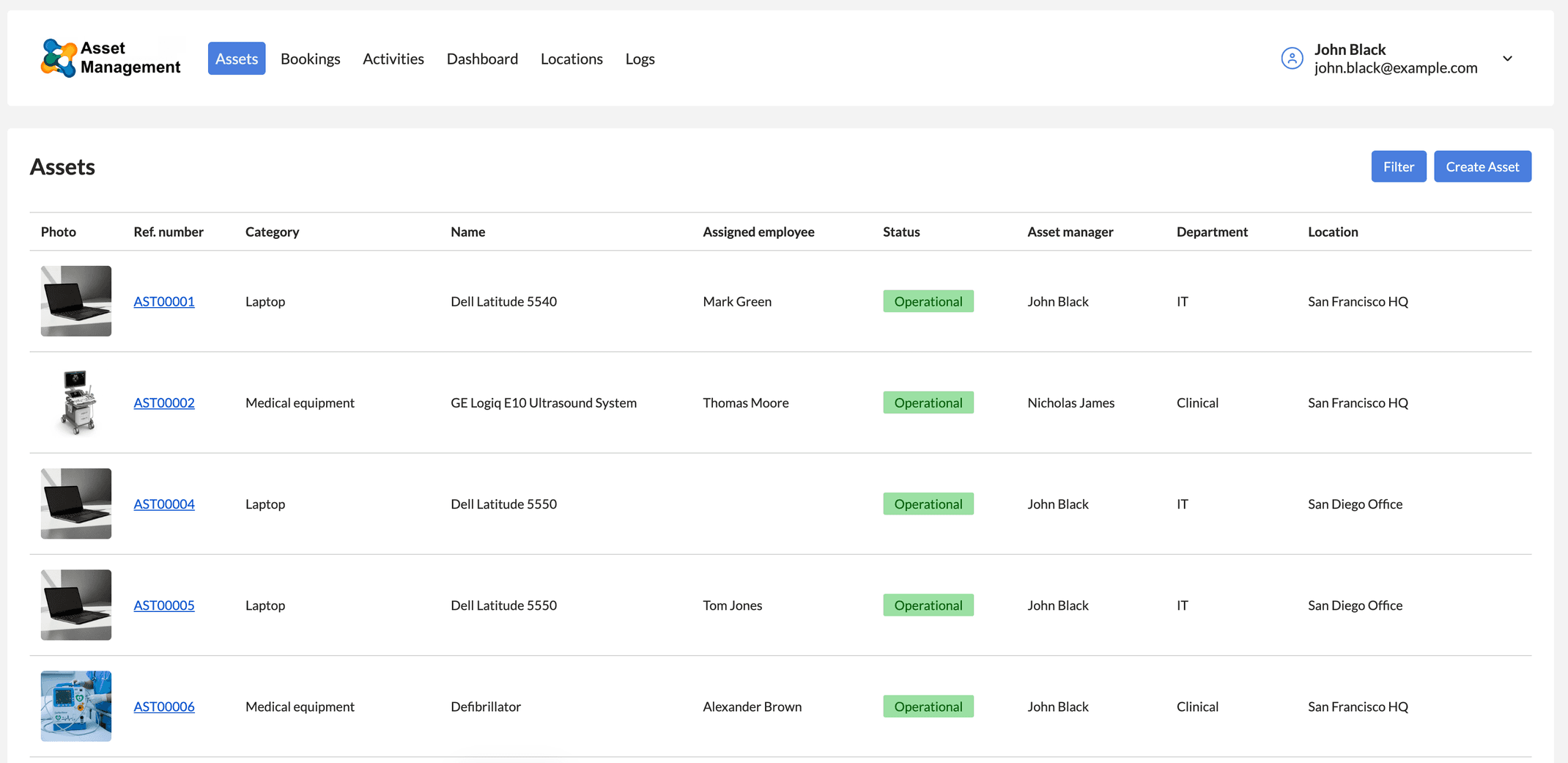Select the Assets navigation tab
This screenshot has width=1568, height=763.
pyautogui.click(x=236, y=59)
